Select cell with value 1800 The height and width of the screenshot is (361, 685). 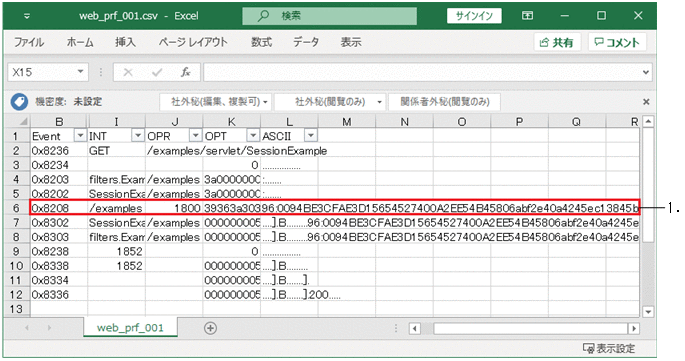[174, 208]
